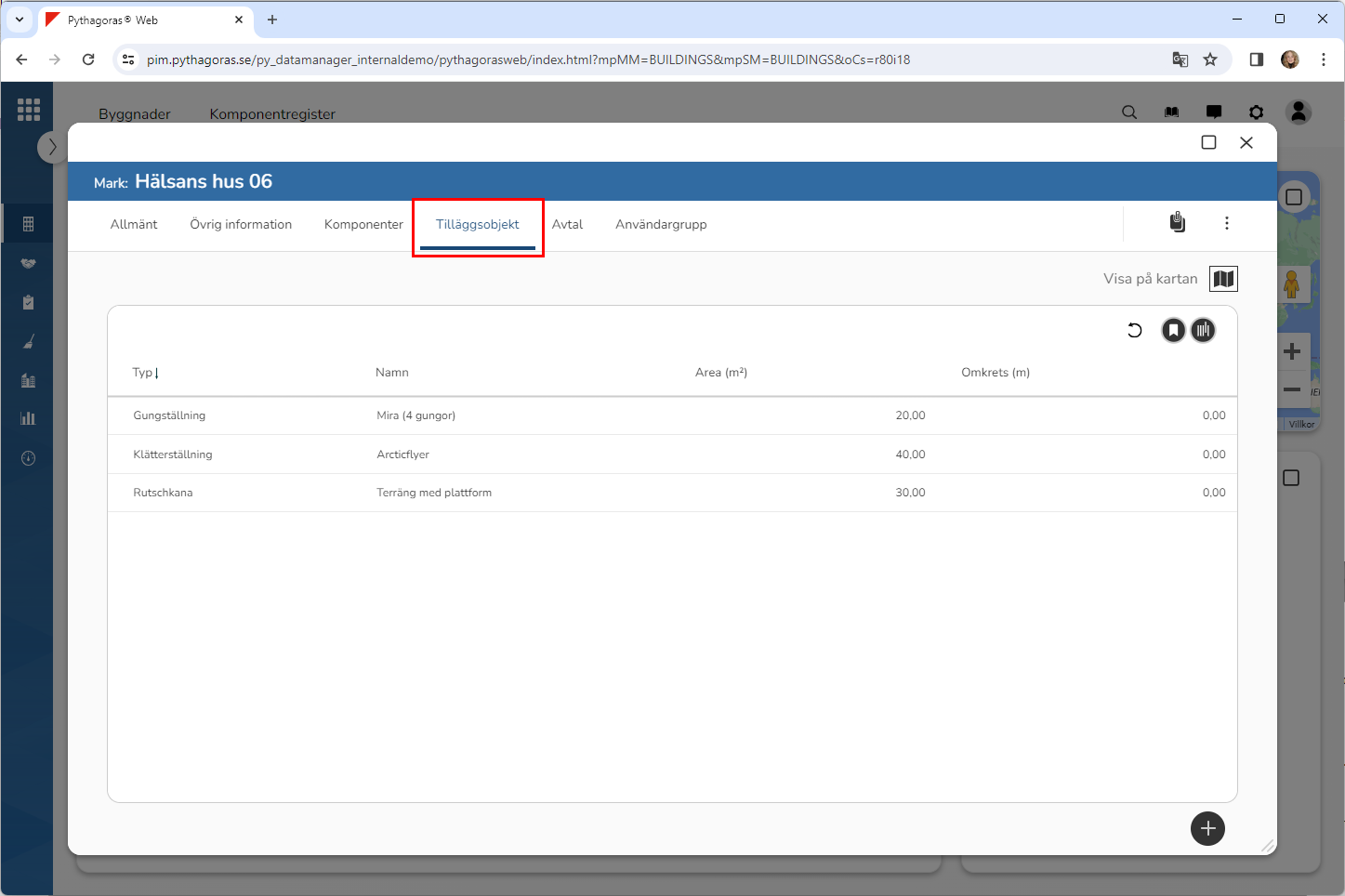Open the clipboard checklist sidebar icon
The height and width of the screenshot is (896, 1345).
(28, 303)
